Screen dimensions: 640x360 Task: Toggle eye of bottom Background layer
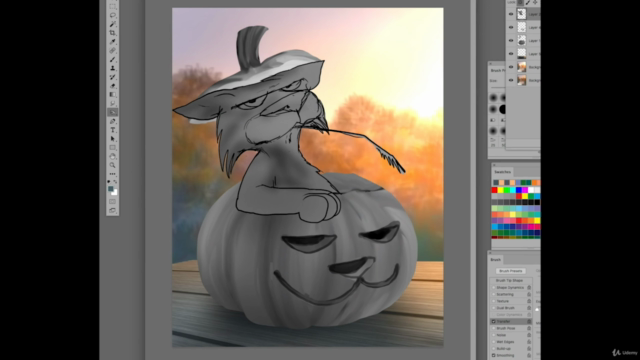[511, 80]
